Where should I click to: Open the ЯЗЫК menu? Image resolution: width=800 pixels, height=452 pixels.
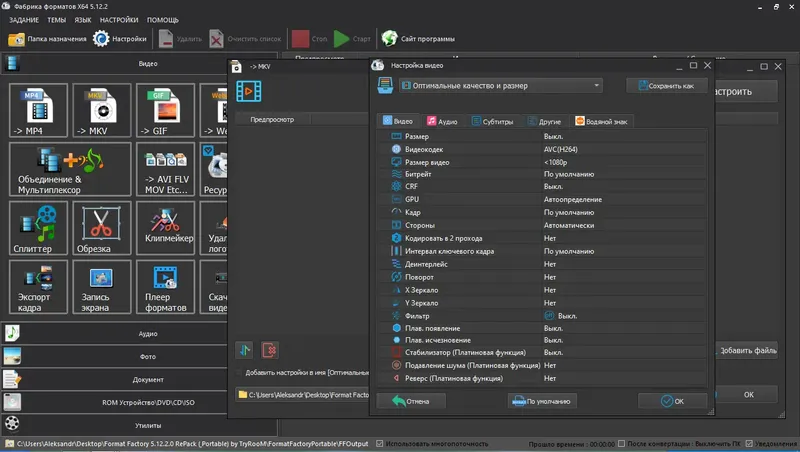pos(83,20)
